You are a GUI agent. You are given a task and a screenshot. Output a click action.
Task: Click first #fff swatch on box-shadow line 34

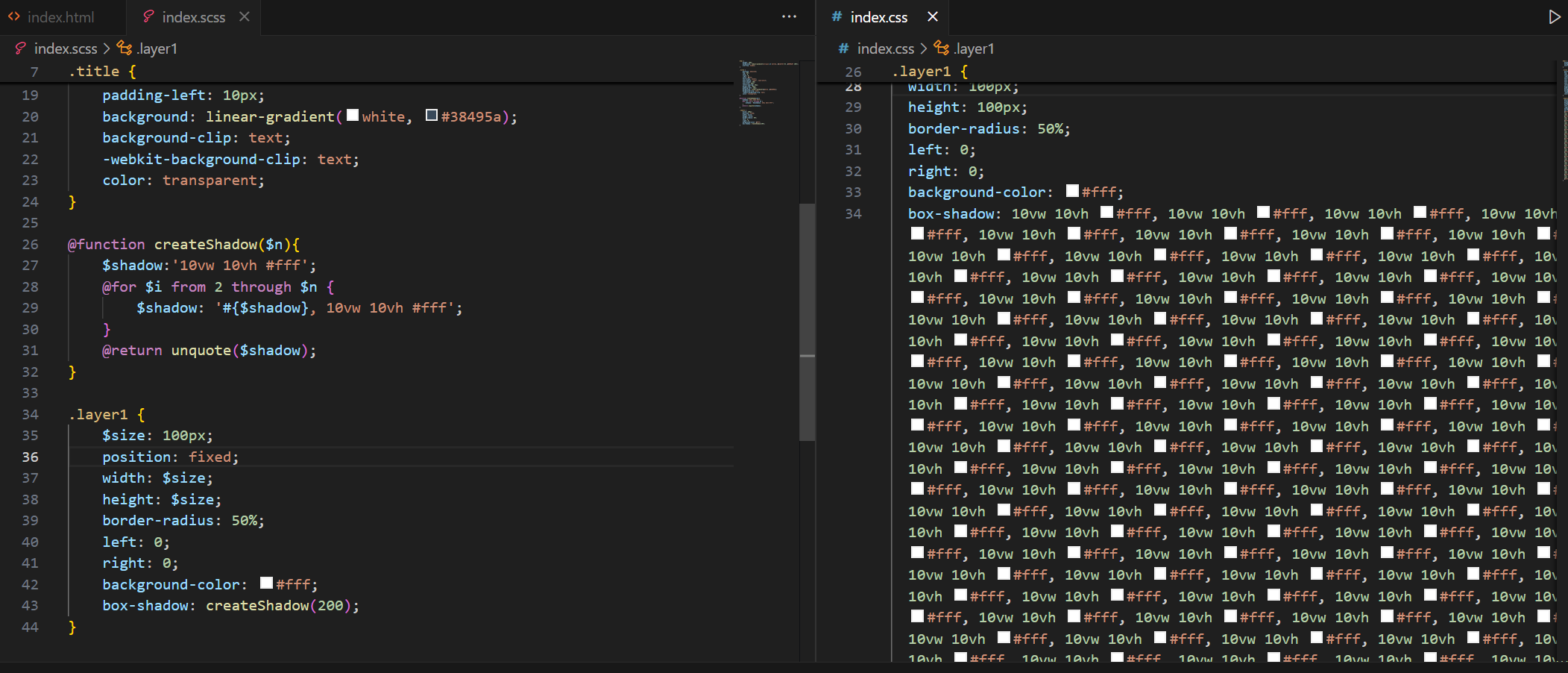coord(1106,213)
